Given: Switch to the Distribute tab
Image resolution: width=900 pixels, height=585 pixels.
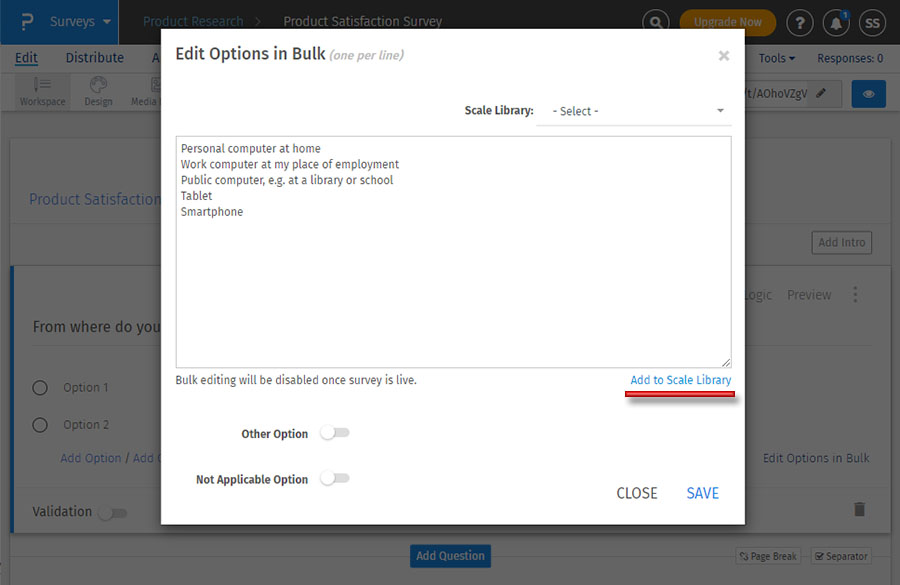Looking at the screenshot, I should pos(94,57).
